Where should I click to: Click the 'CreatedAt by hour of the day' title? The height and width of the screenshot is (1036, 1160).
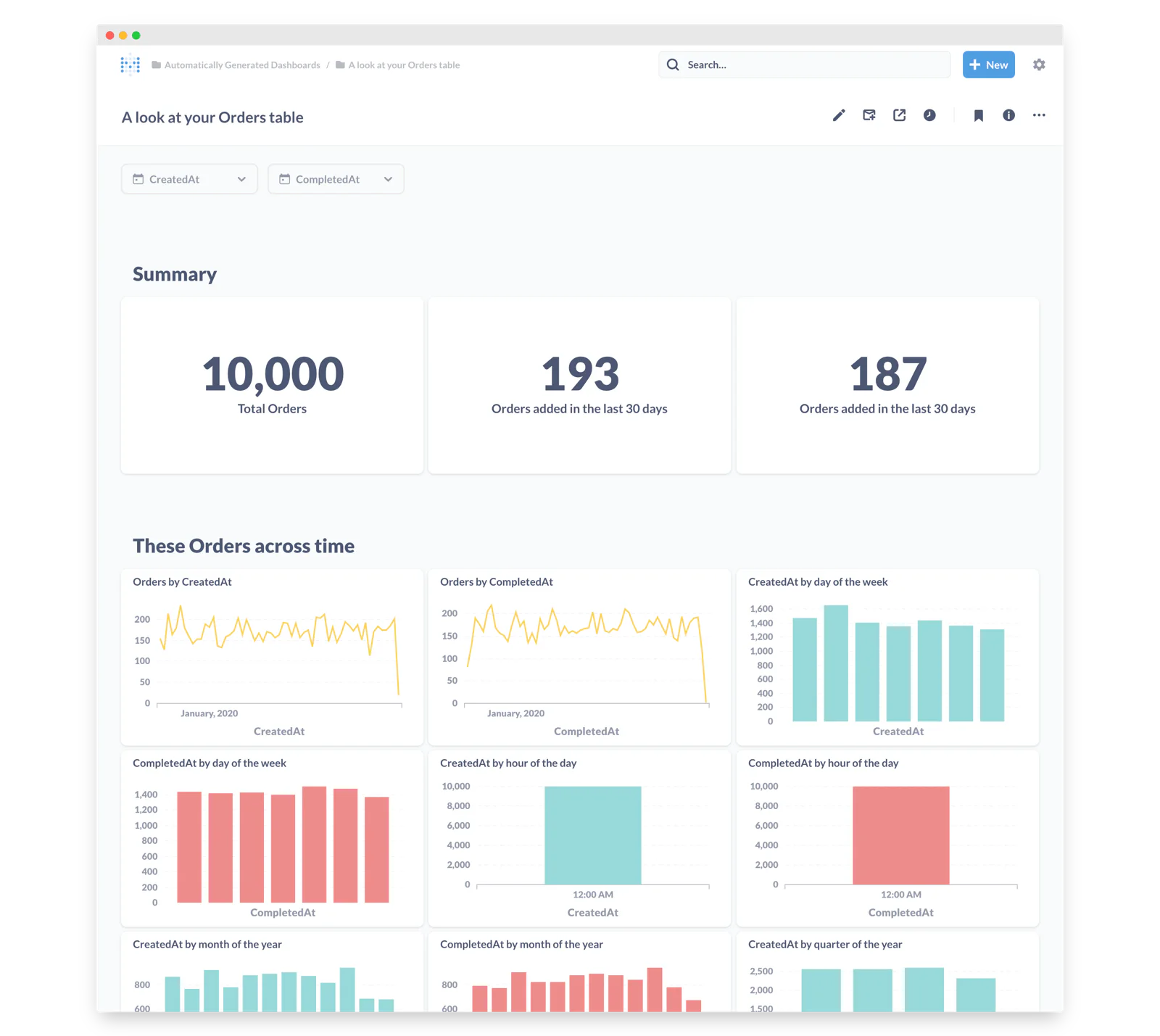[508, 763]
